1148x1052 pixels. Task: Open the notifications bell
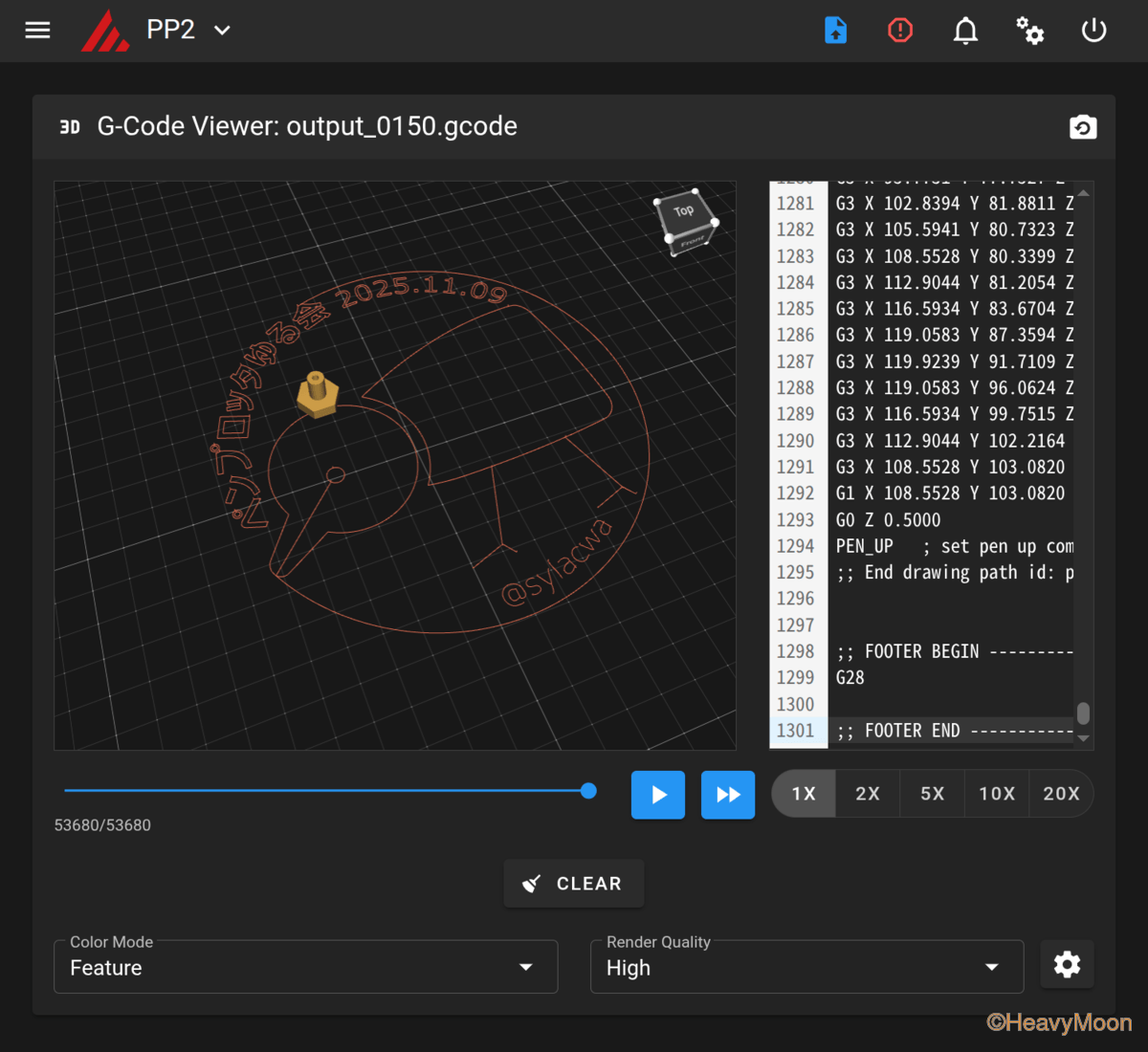[965, 31]
